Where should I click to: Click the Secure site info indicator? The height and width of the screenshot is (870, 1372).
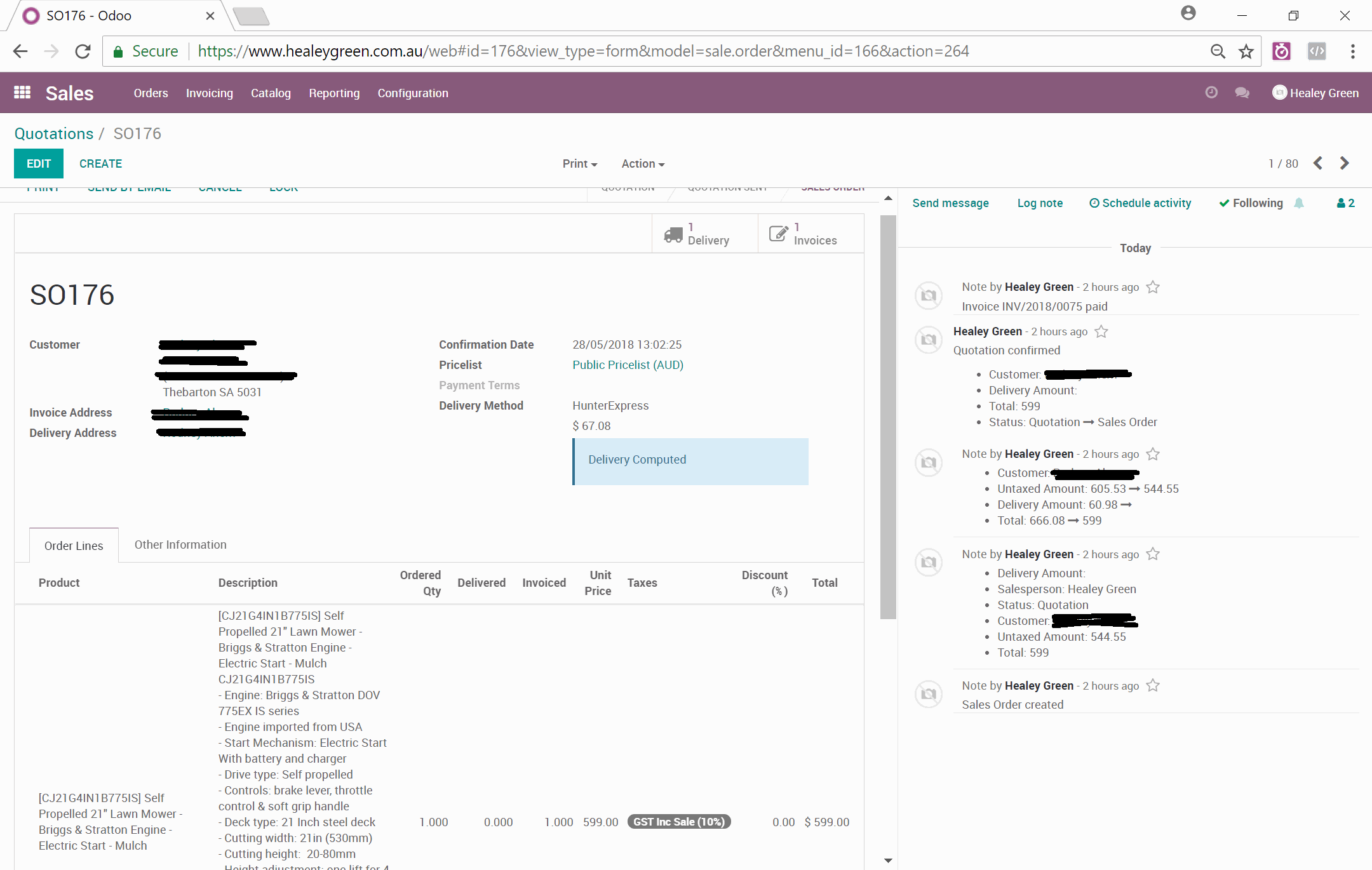(x=145, y=51)
